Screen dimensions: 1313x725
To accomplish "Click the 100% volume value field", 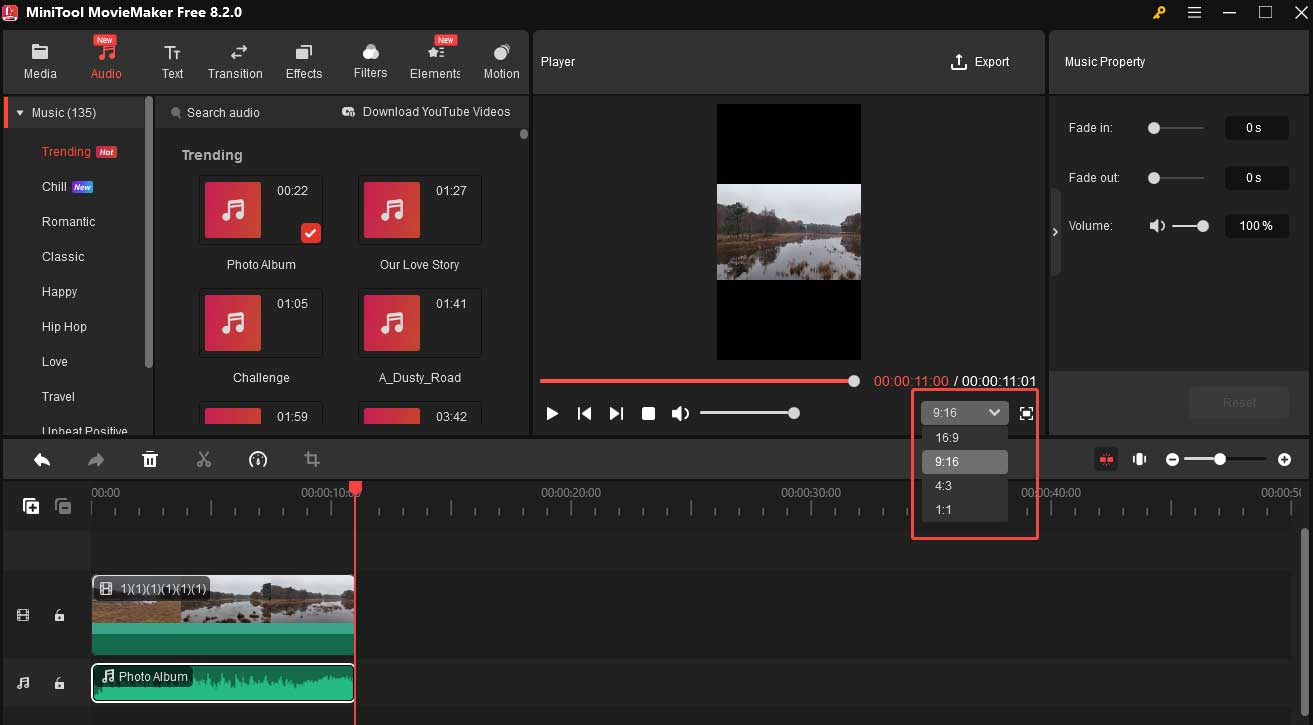I will click(x=1257, y=226).
